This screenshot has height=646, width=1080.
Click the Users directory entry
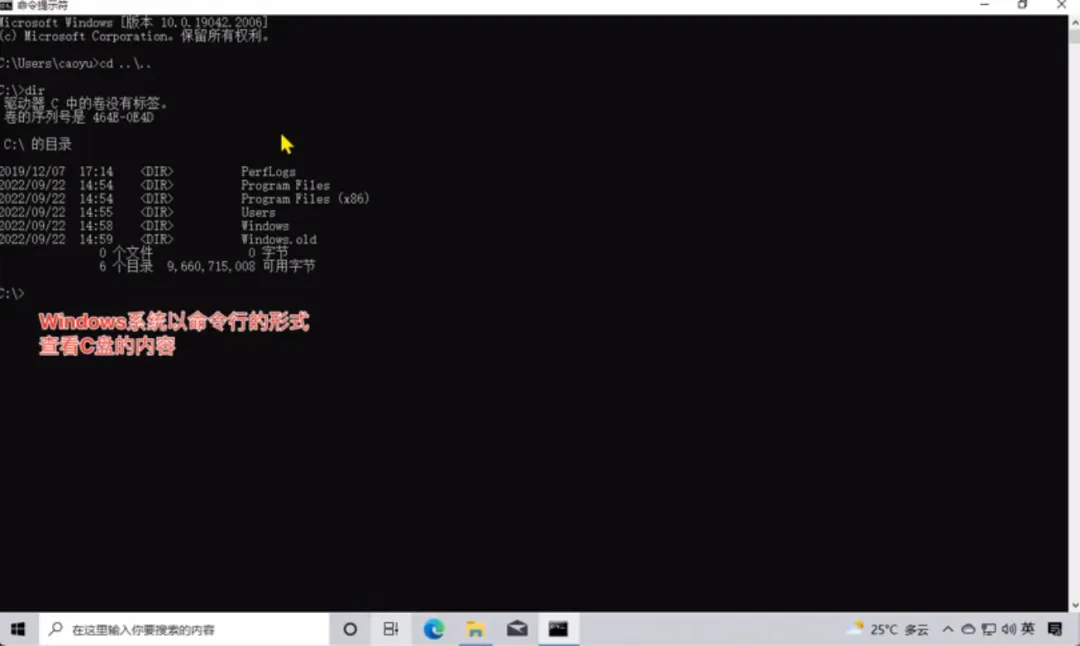point(258,212)
